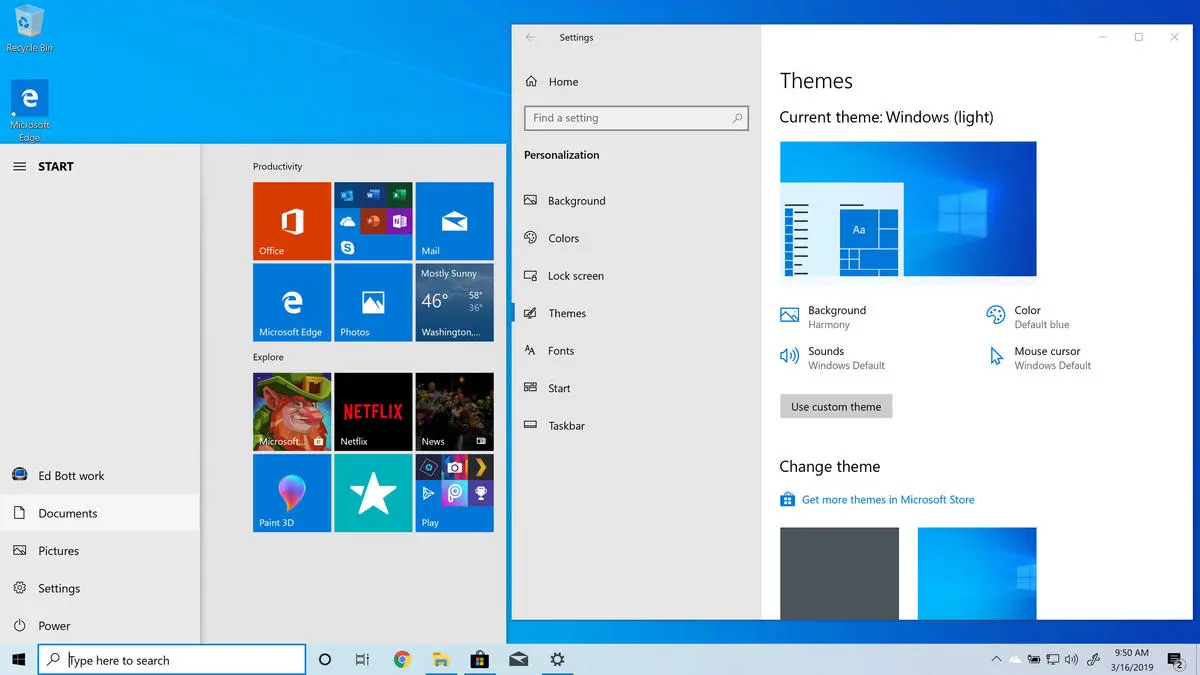This screenshot has width=1200, height=675.
Task: Click the network icon in system tray
Action: pos(1053,659)
